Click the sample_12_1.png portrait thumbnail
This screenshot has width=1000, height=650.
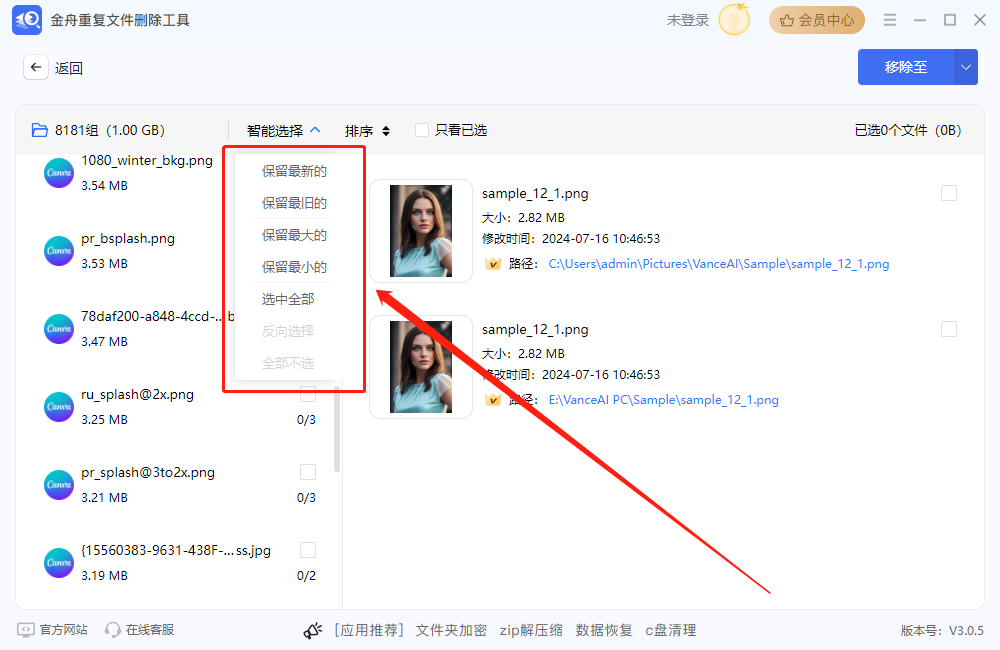click(420, 230)
